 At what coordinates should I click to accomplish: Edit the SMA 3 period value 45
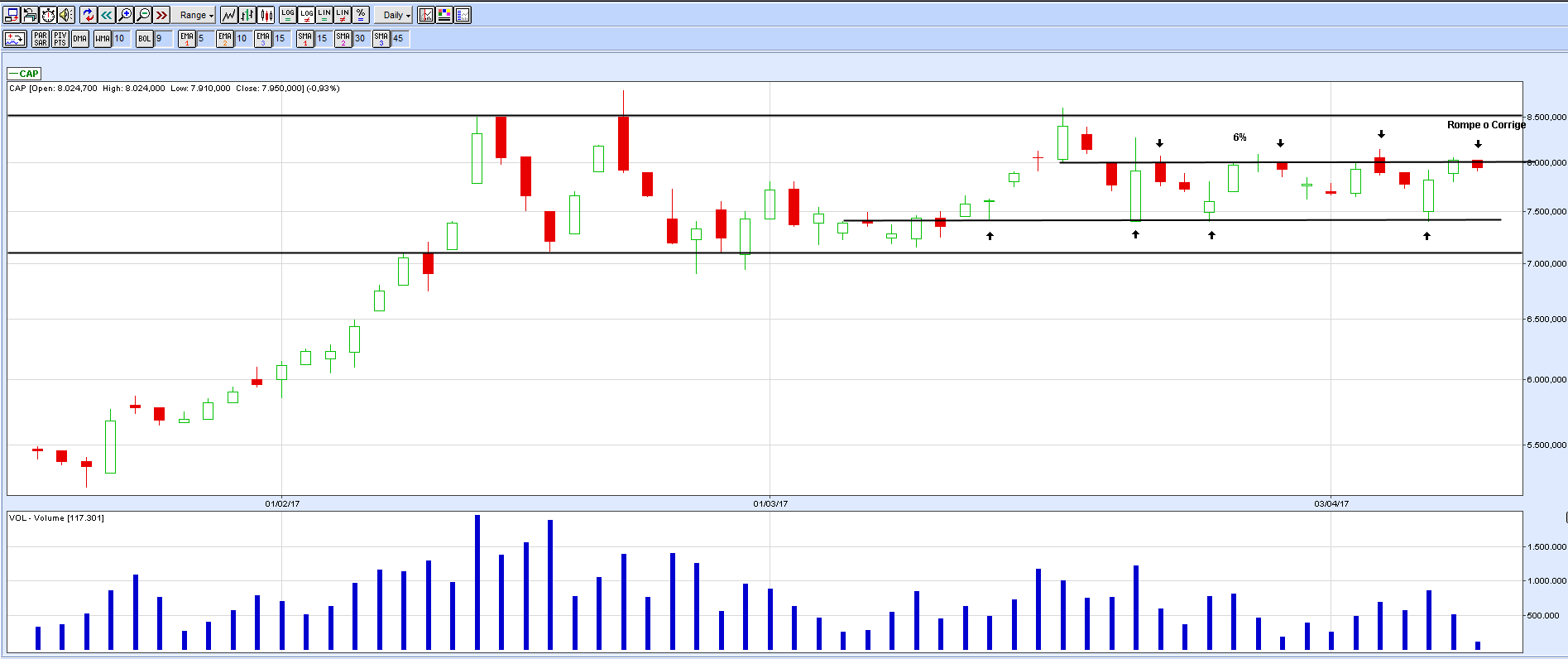(400, 38)
